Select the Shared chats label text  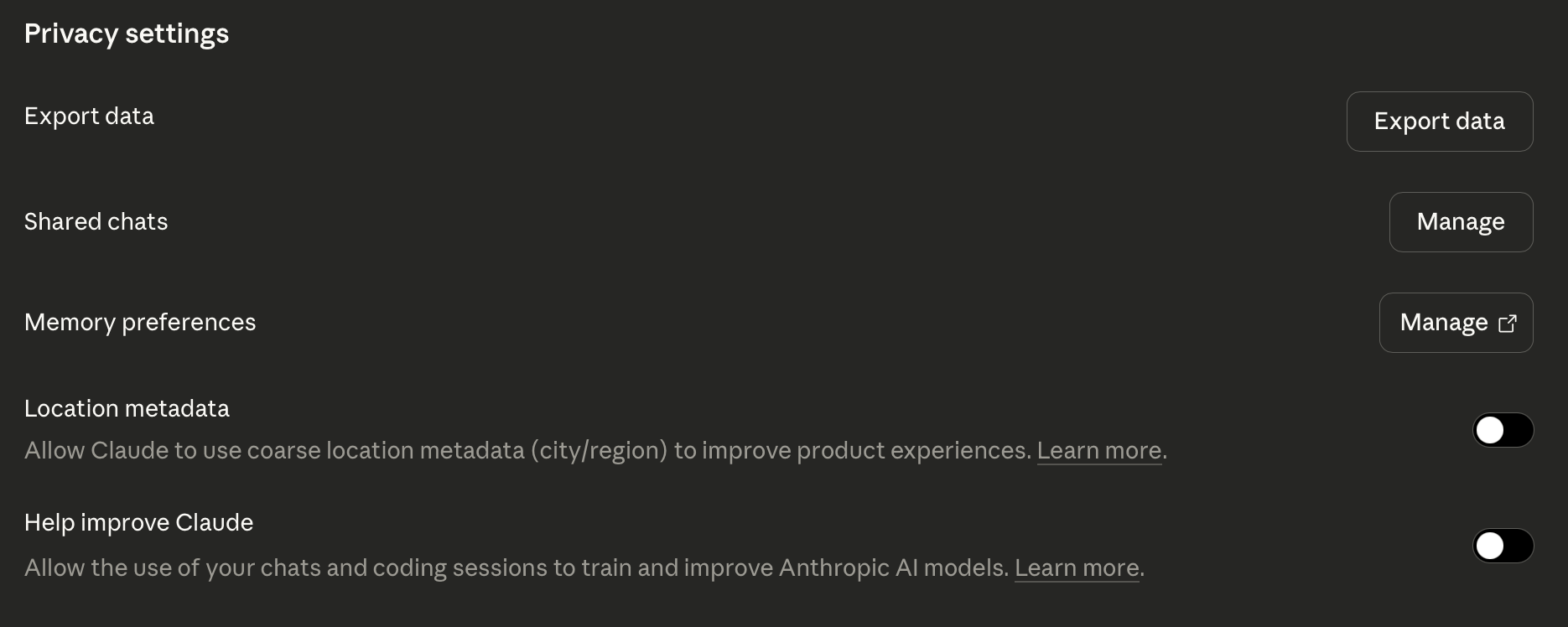[x=96, y=221]
